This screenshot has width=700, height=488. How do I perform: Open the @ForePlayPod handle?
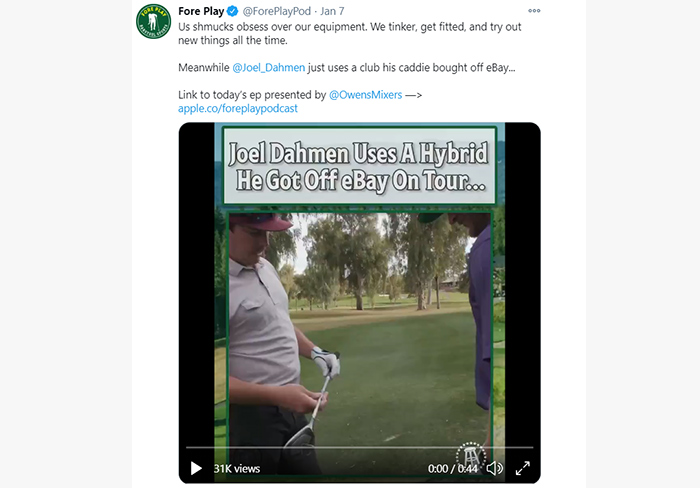(x=276, y=11)
